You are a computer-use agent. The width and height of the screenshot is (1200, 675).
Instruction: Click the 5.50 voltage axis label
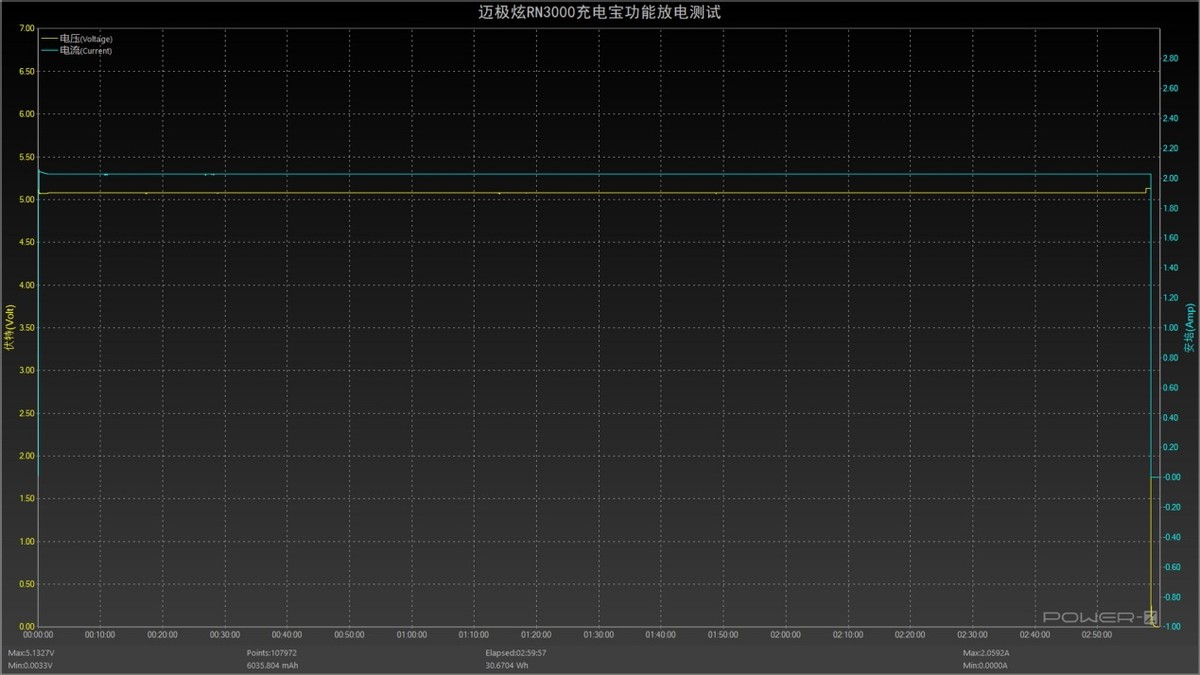pos(26,157)
